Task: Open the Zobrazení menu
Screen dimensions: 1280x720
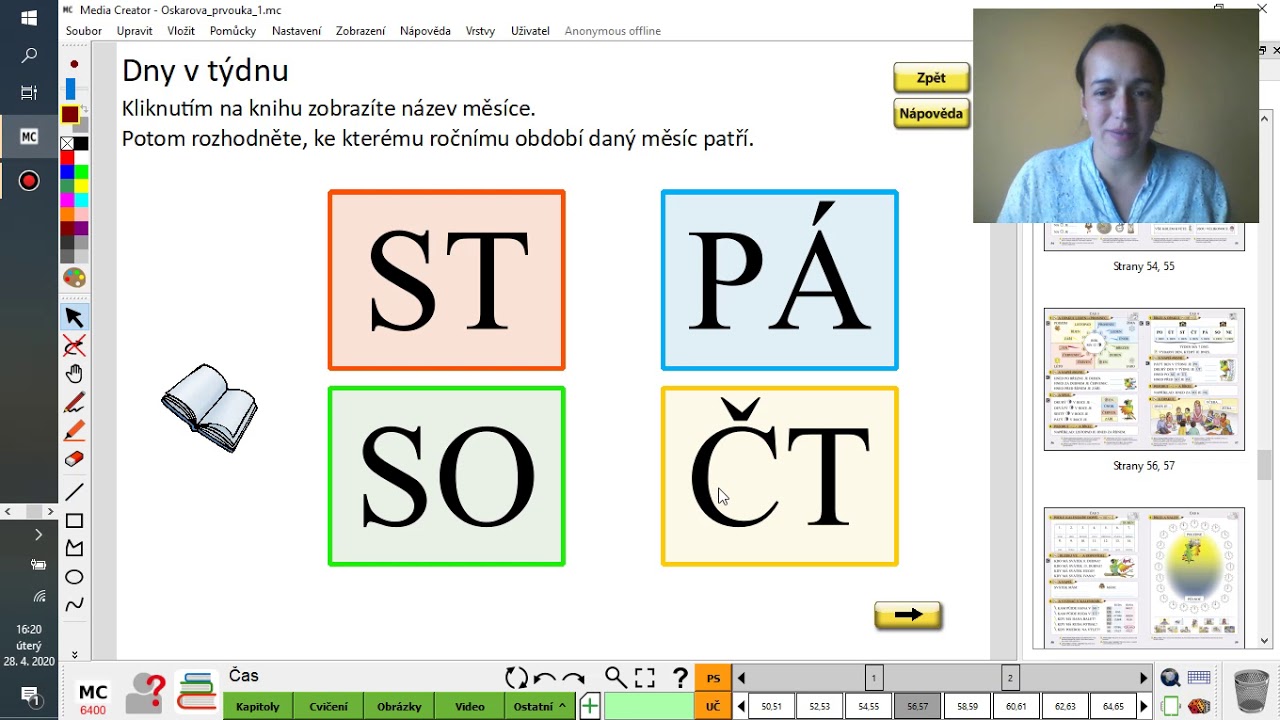Action: pos(360,31)
